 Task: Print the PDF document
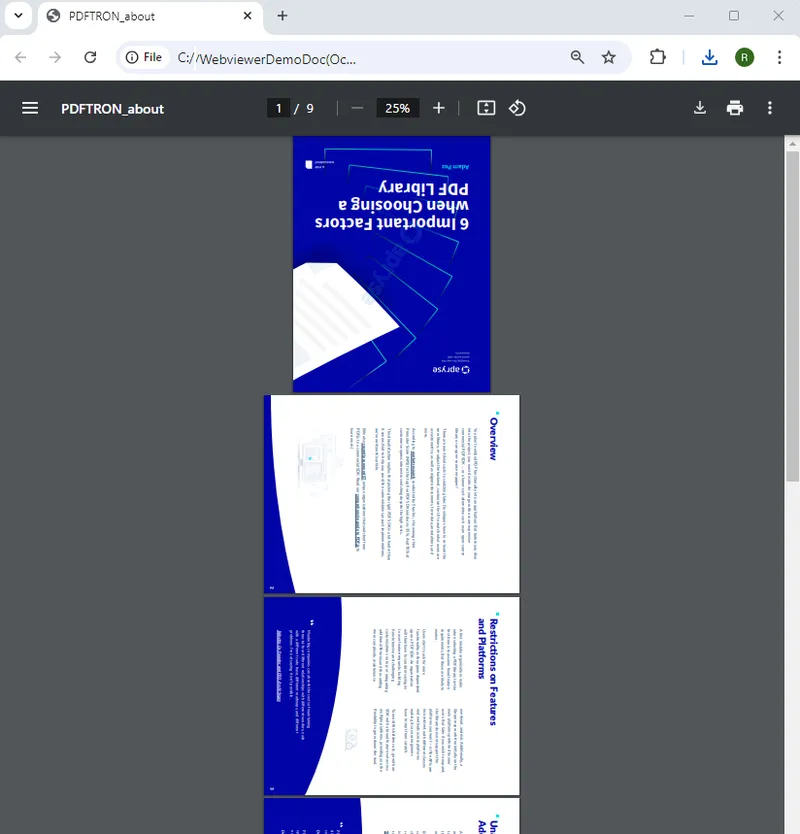click(x=735, y=109)
